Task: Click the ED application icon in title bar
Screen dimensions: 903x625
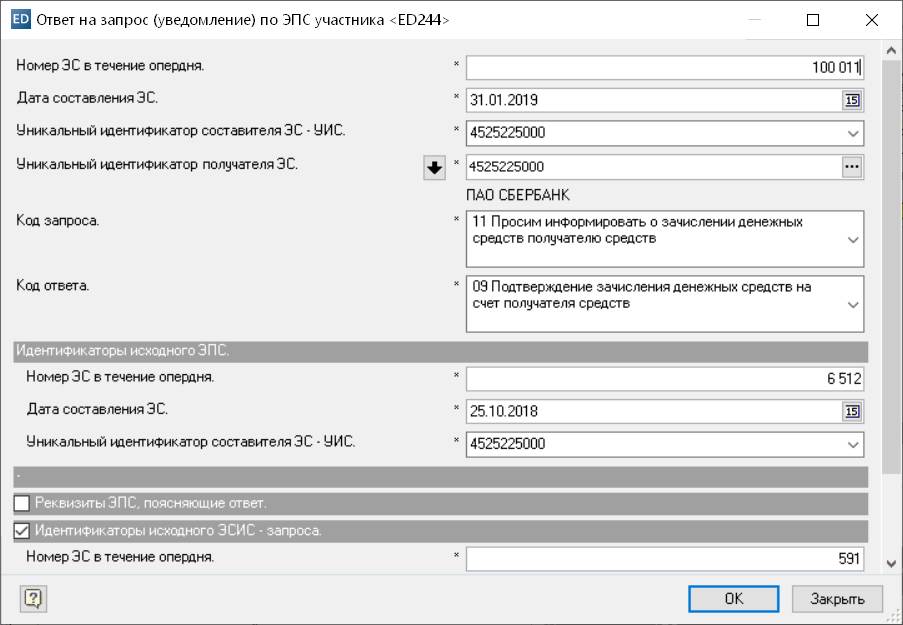Action: [x=18, y=19]
